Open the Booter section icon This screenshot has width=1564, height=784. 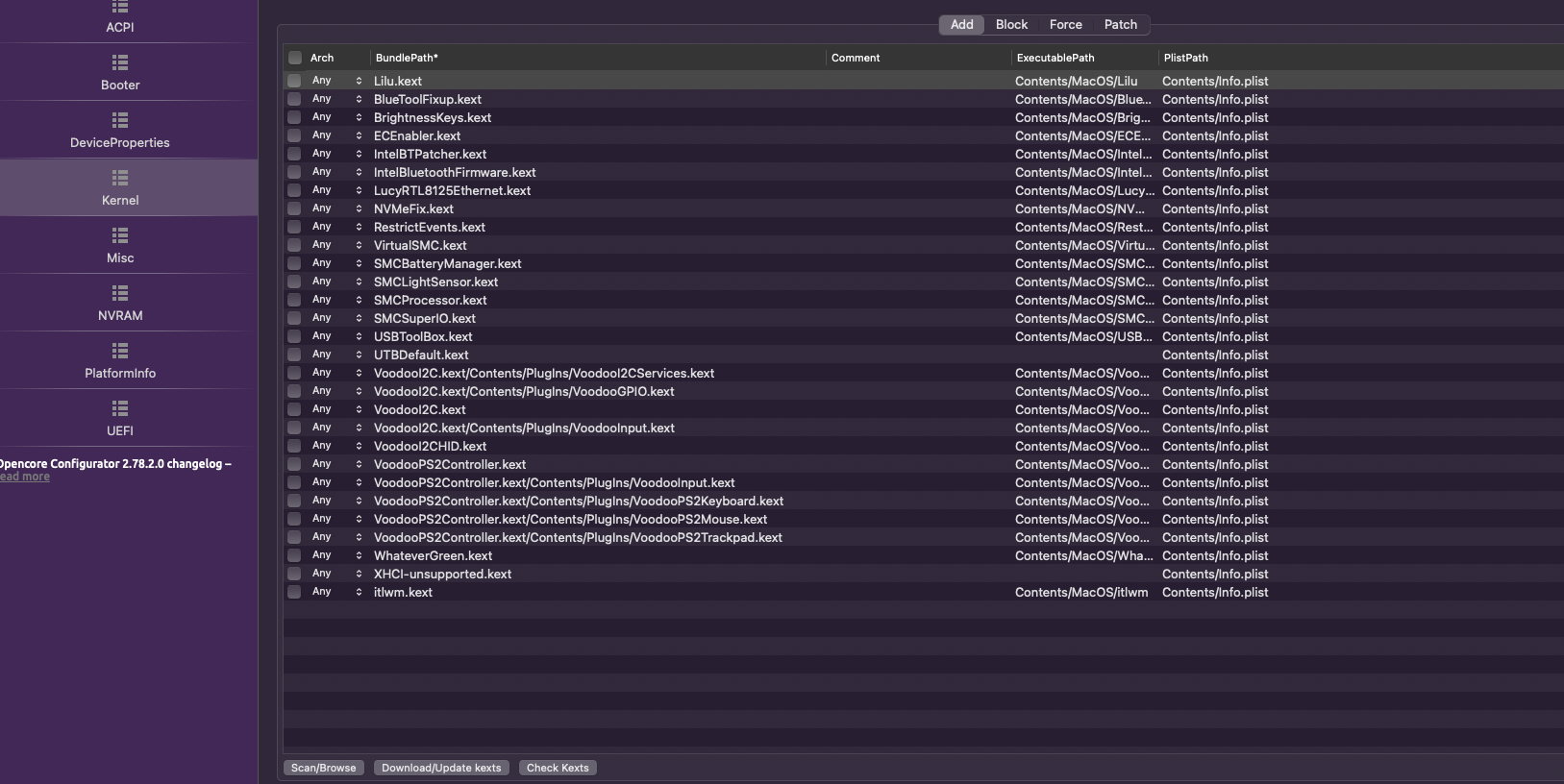coord(120,63)
